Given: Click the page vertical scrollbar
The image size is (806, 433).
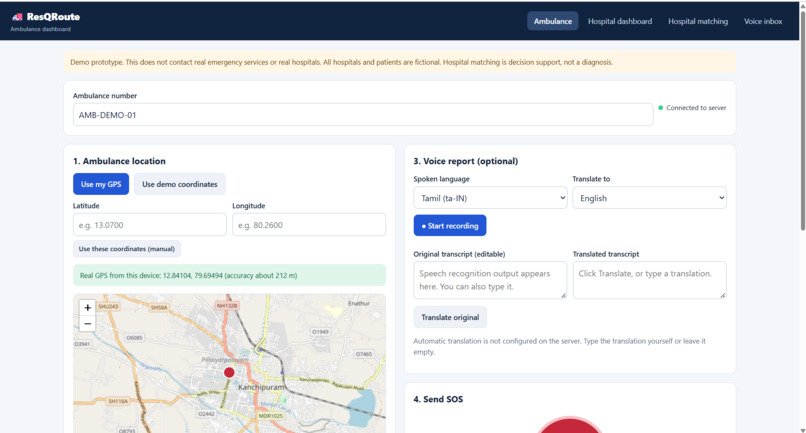Looking at the screenshot, I should click(802, 121).
